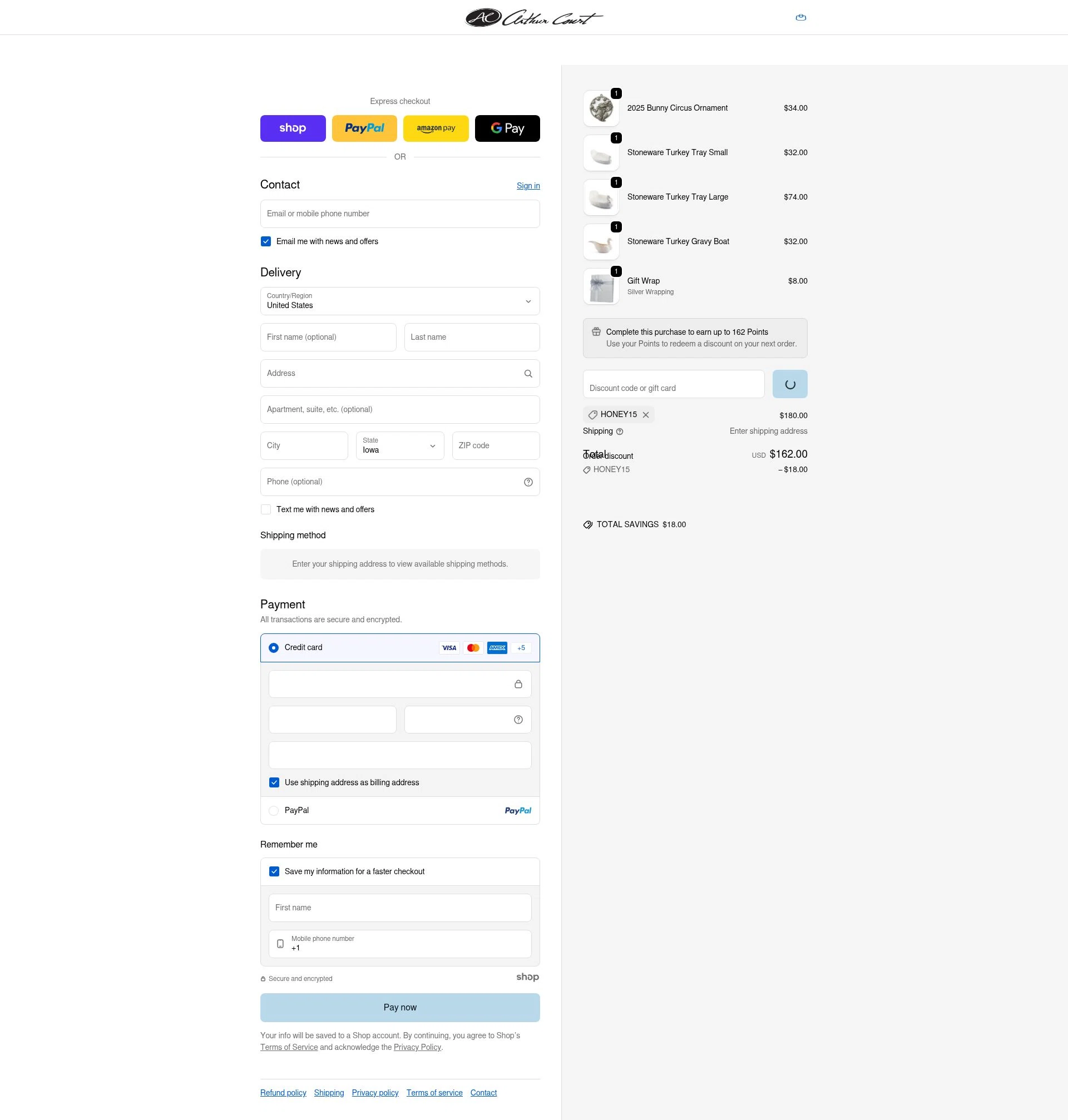This screenshot has width=1068, height=1120.
Task: Click the Pay now button
Action: tap(399, 1007)
